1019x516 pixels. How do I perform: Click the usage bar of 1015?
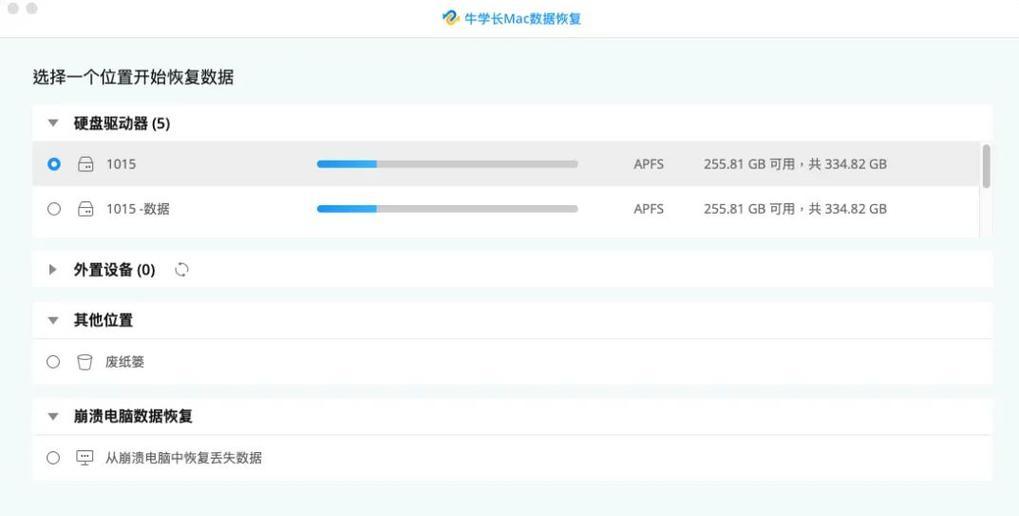(x=447, y=164)
